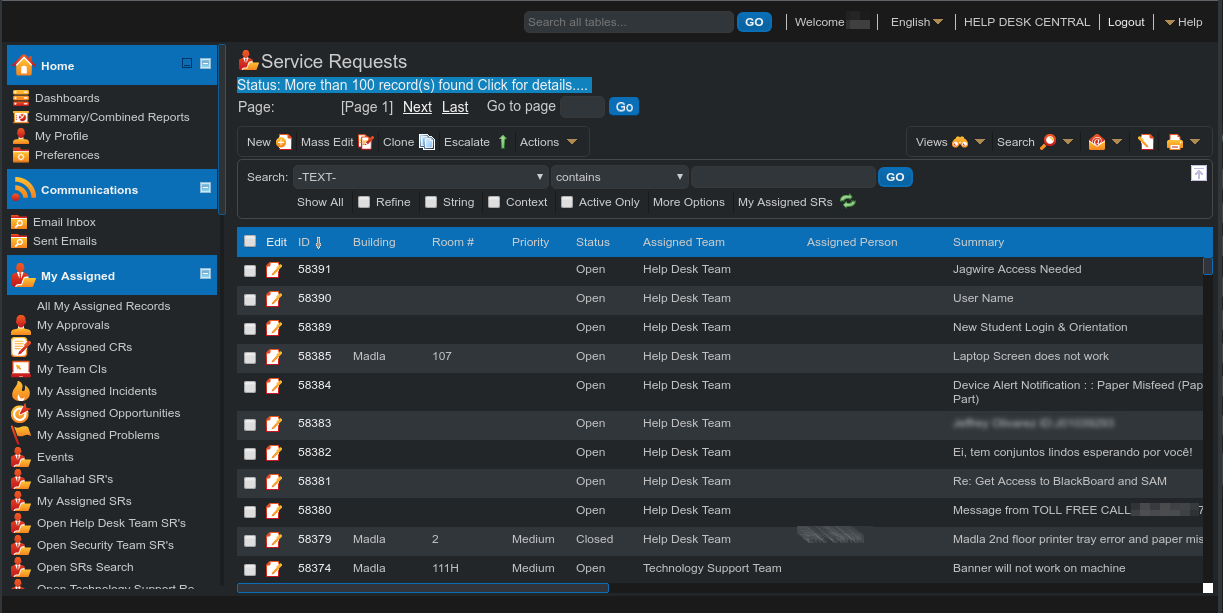
Task: Click the refresh icon beside My Assigned SRs
Action: coord(848,202)
